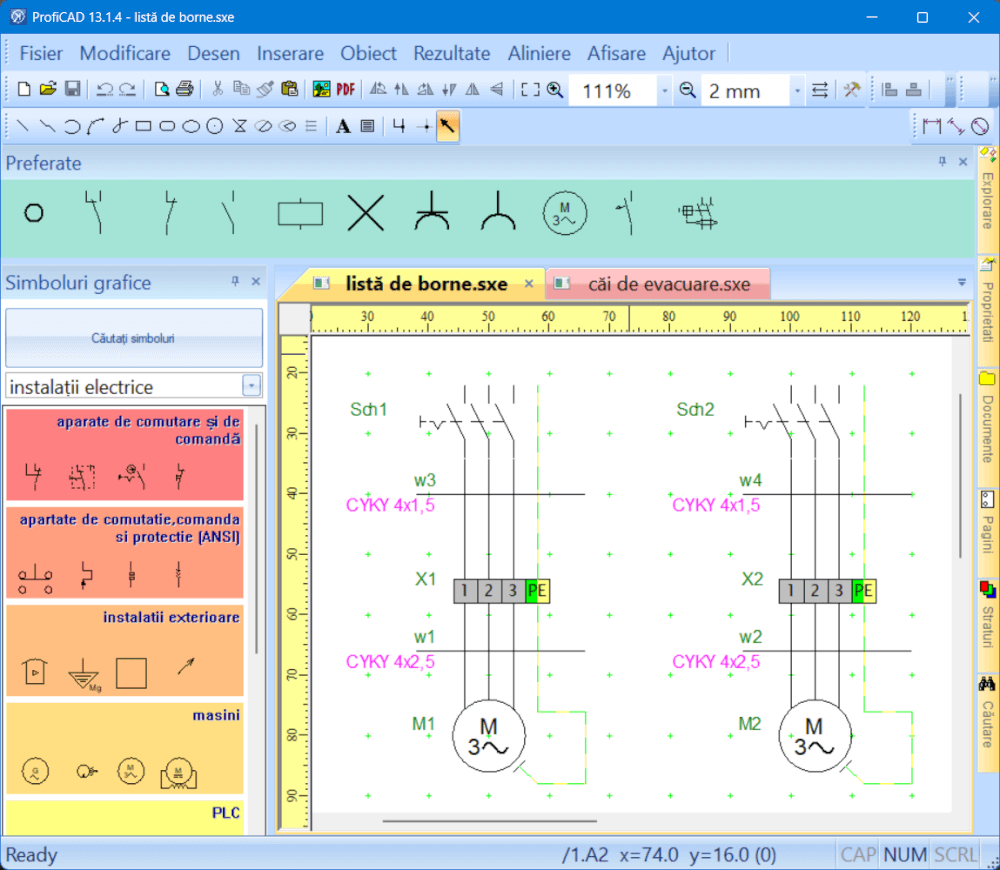Click the drawing canvas horizontal scrollbar
This screenshot has width=1000, height=870.
[490, 821]
